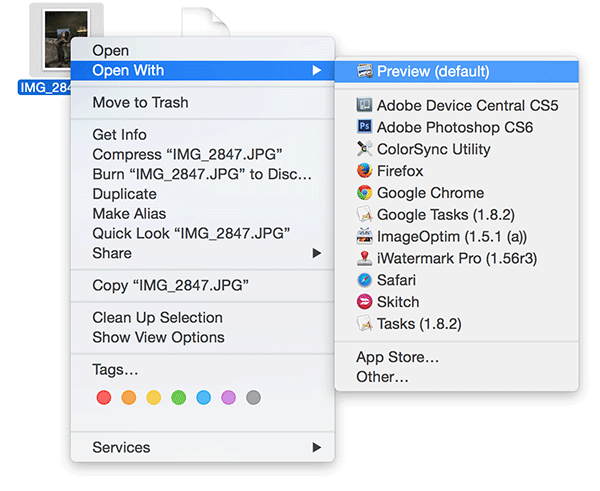Open with Adobe Device Central CS5

click(457, 105)
